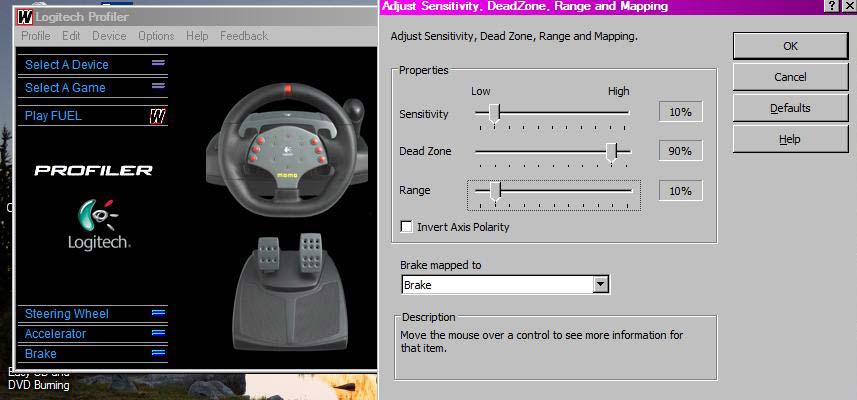
Task: Click the FUEL game icon next to Play FUEL
Action: click(x=158, y=116)
